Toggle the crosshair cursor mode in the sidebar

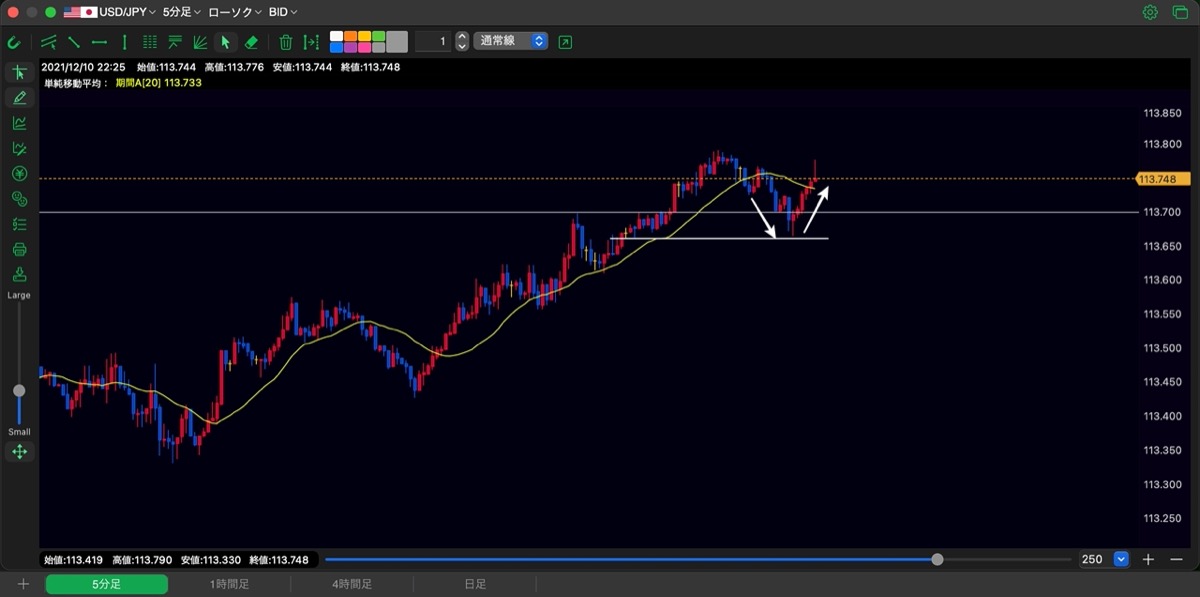(x=19, y=73)
